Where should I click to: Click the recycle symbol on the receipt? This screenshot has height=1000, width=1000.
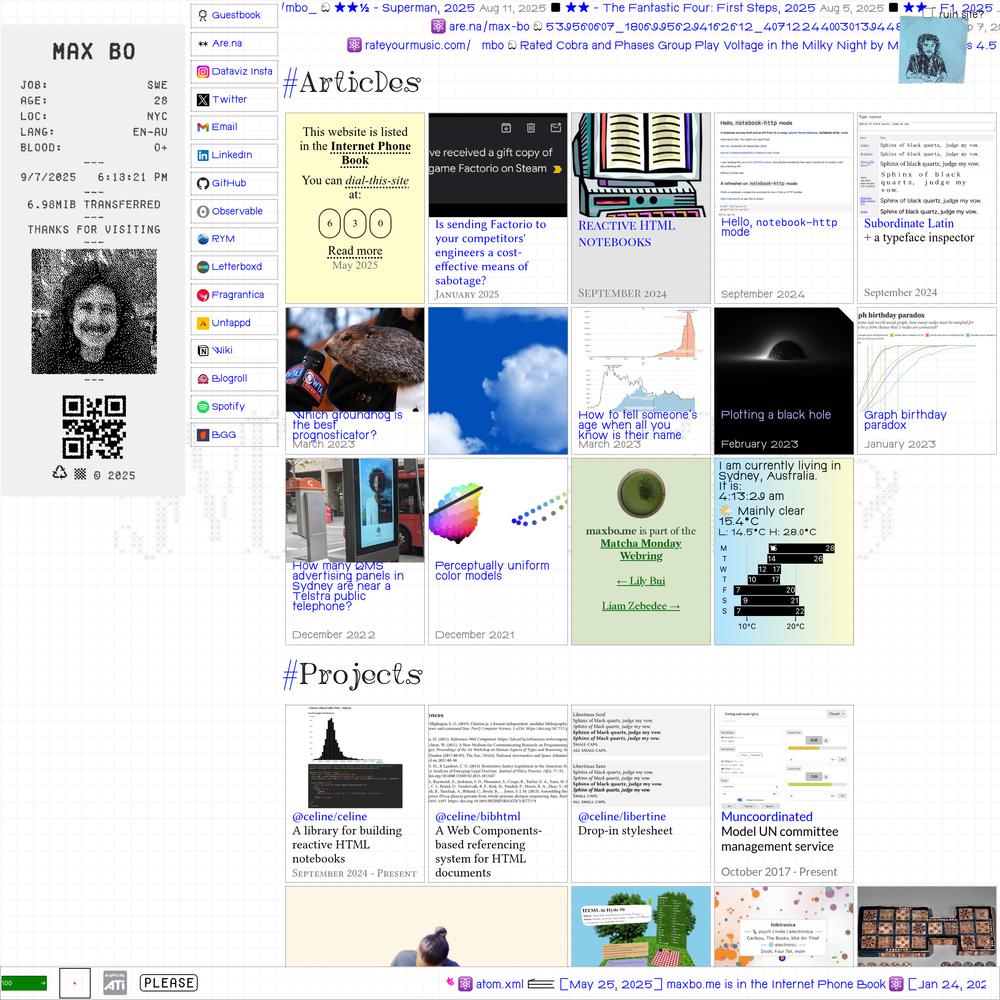click(59, 473)
